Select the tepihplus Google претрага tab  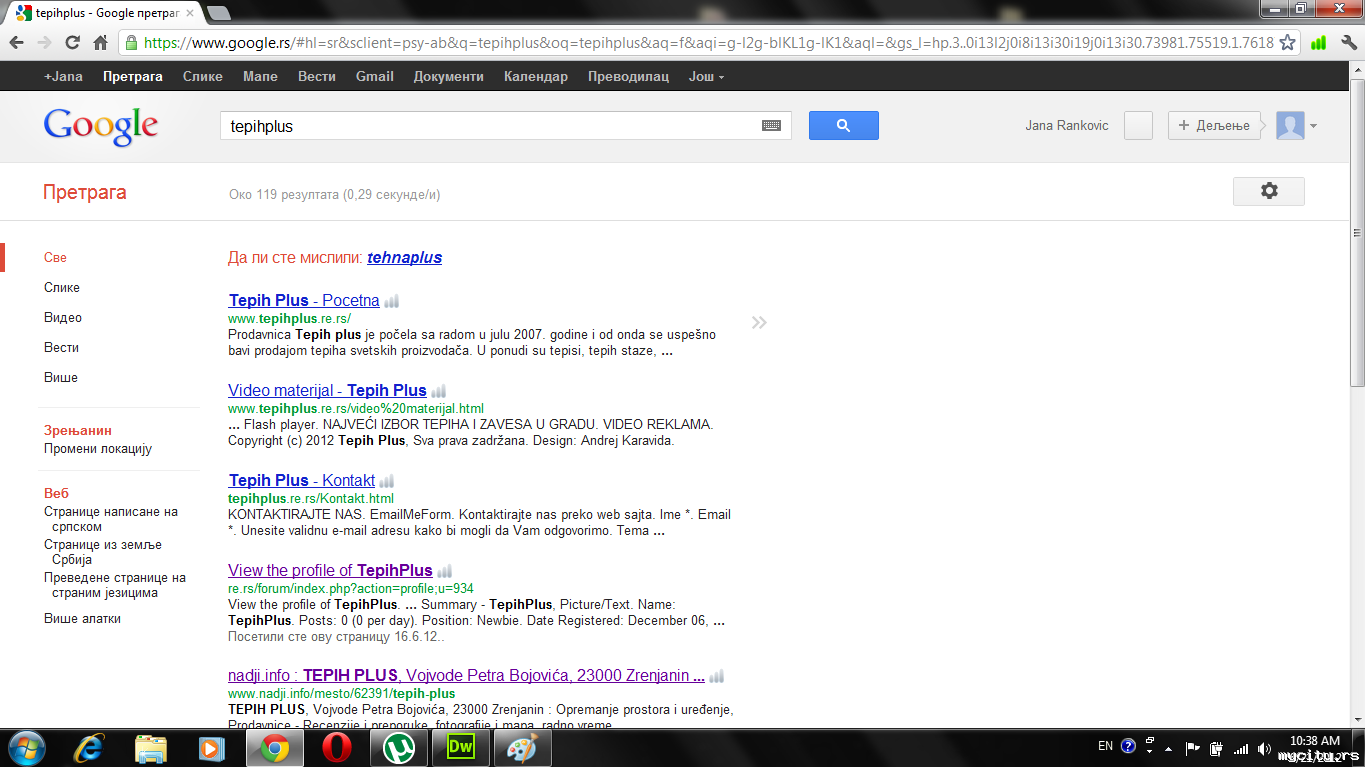pyautogui.click(x=105, y=13)
